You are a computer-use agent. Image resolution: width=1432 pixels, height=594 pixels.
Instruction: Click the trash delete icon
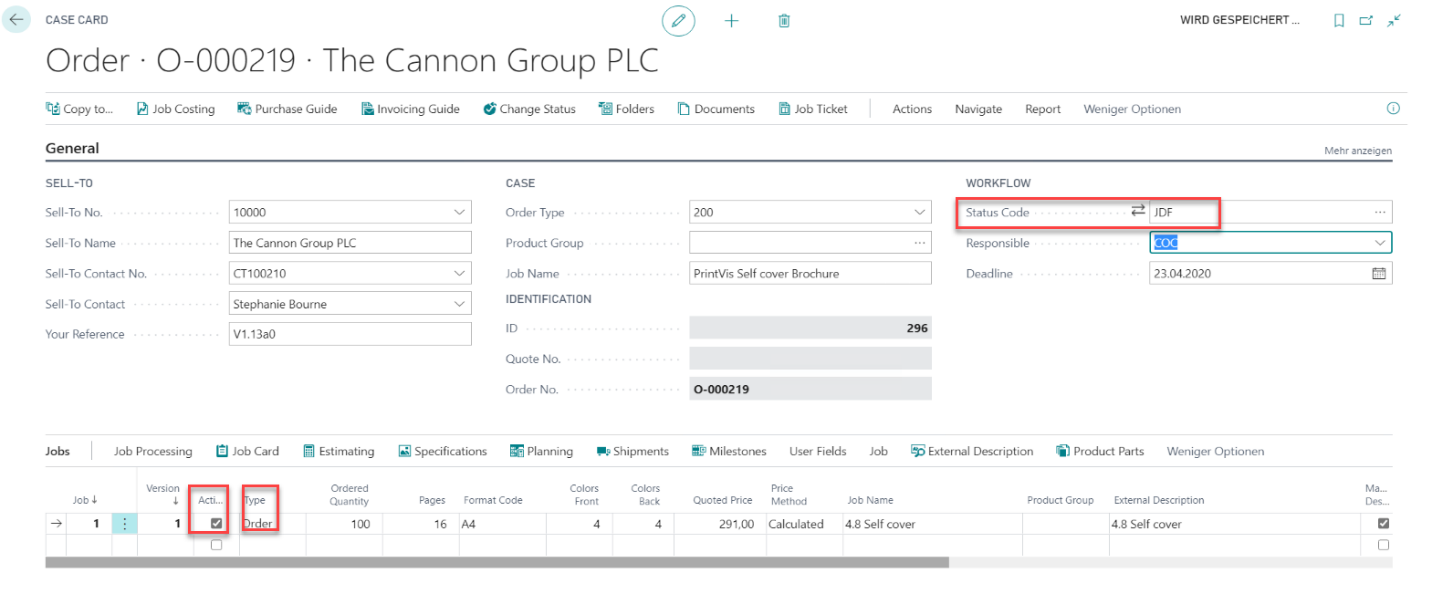pyautogui.click(x=784, y=20)
